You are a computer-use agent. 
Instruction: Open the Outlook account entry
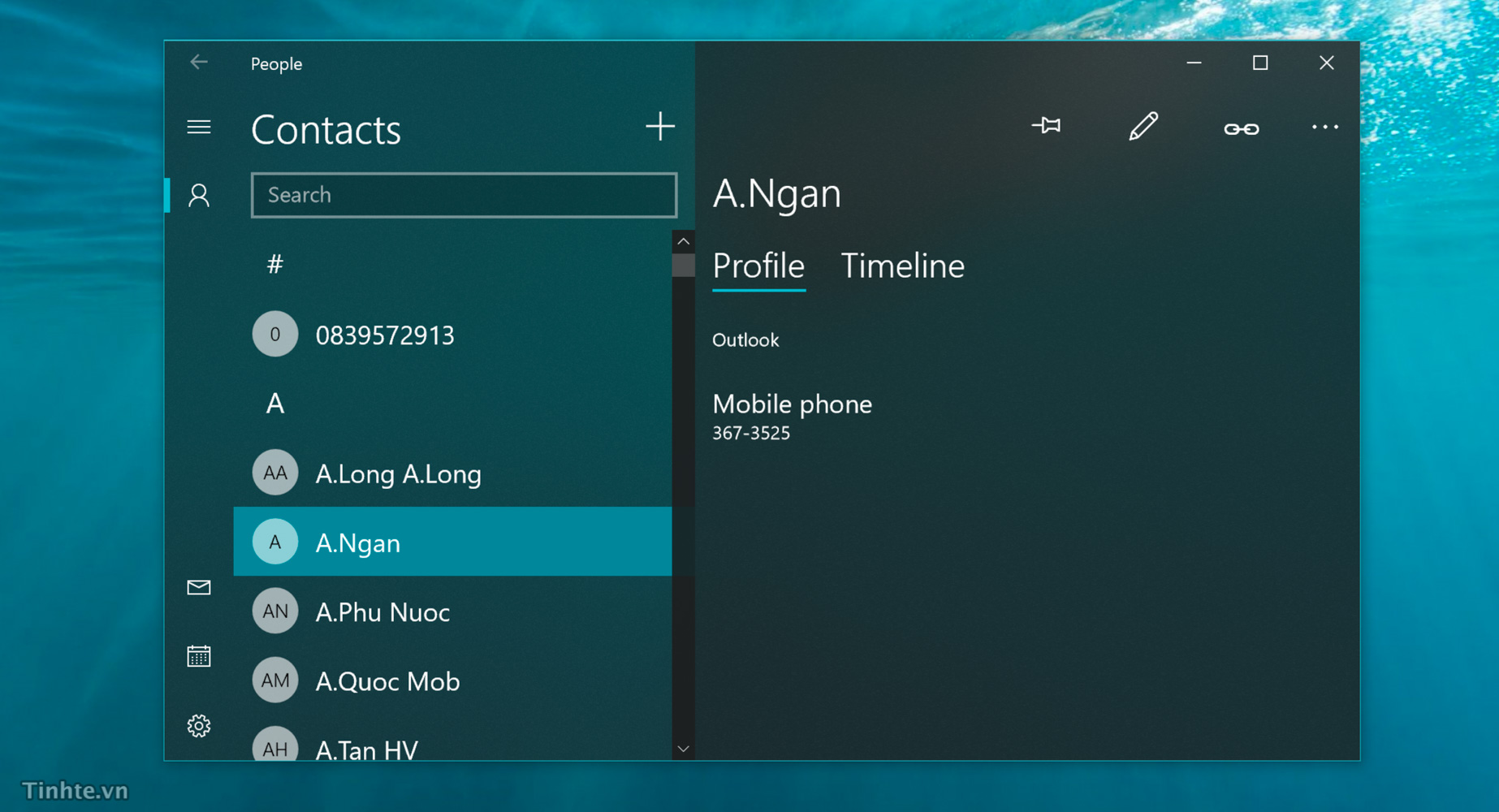click(x=745, y=339)
